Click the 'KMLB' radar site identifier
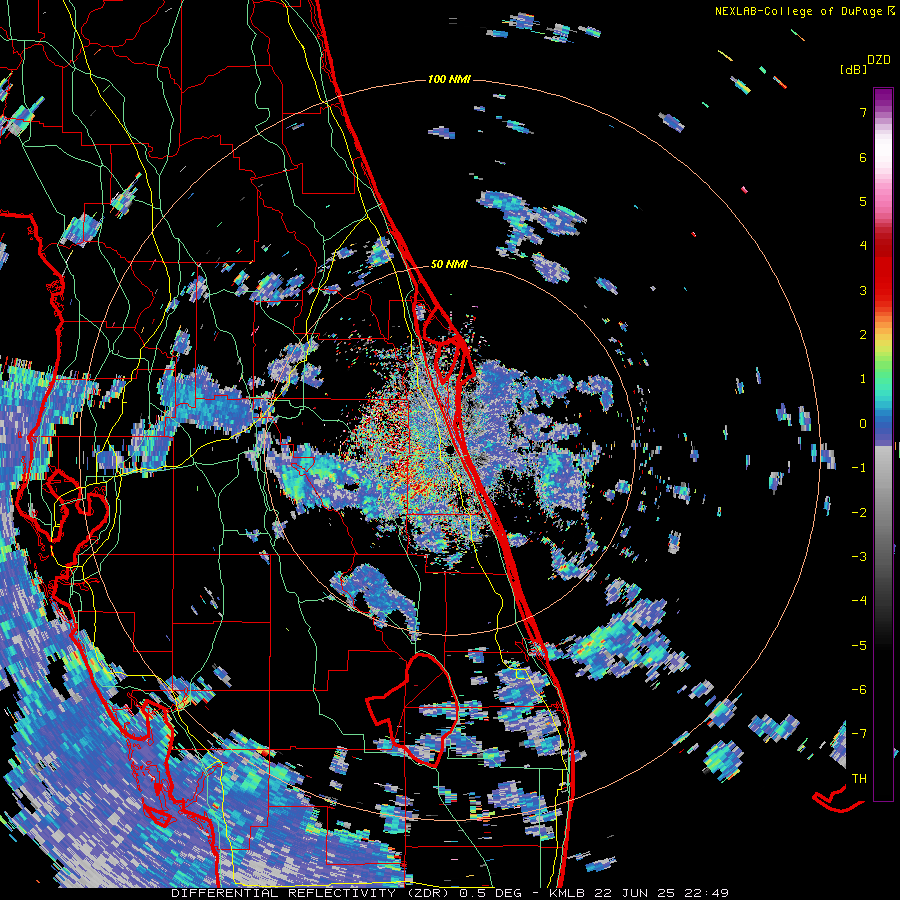900x900 pixels. 568,893
